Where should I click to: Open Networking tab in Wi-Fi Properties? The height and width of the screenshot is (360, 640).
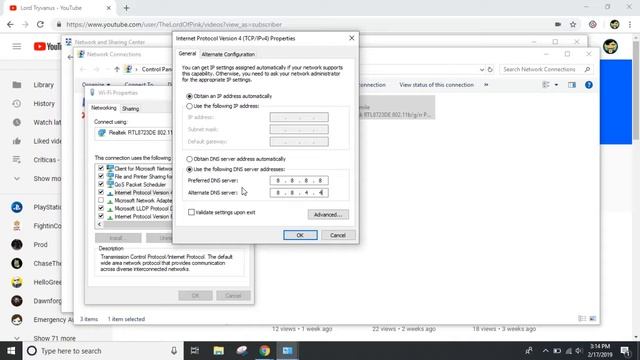[104, 108]
